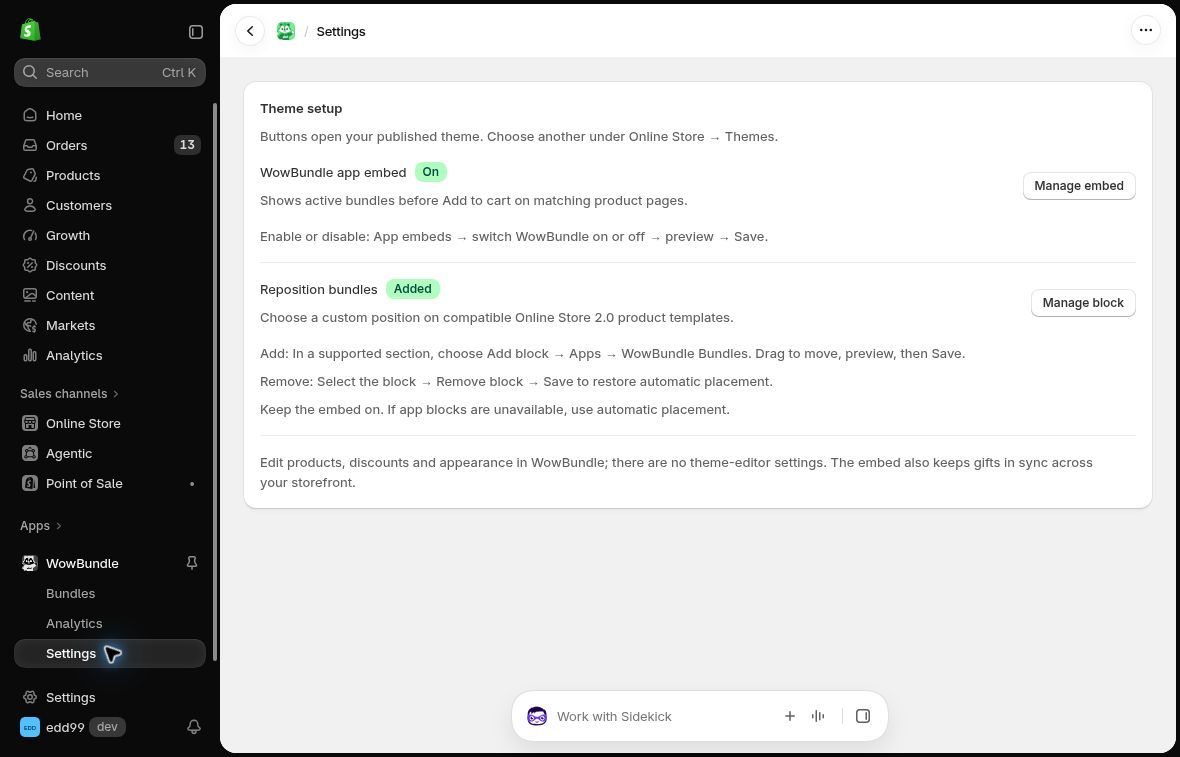The image size is (1180, 757).
Task: Click the voice waveform icon in Sidekick
Action: point(818,716)
